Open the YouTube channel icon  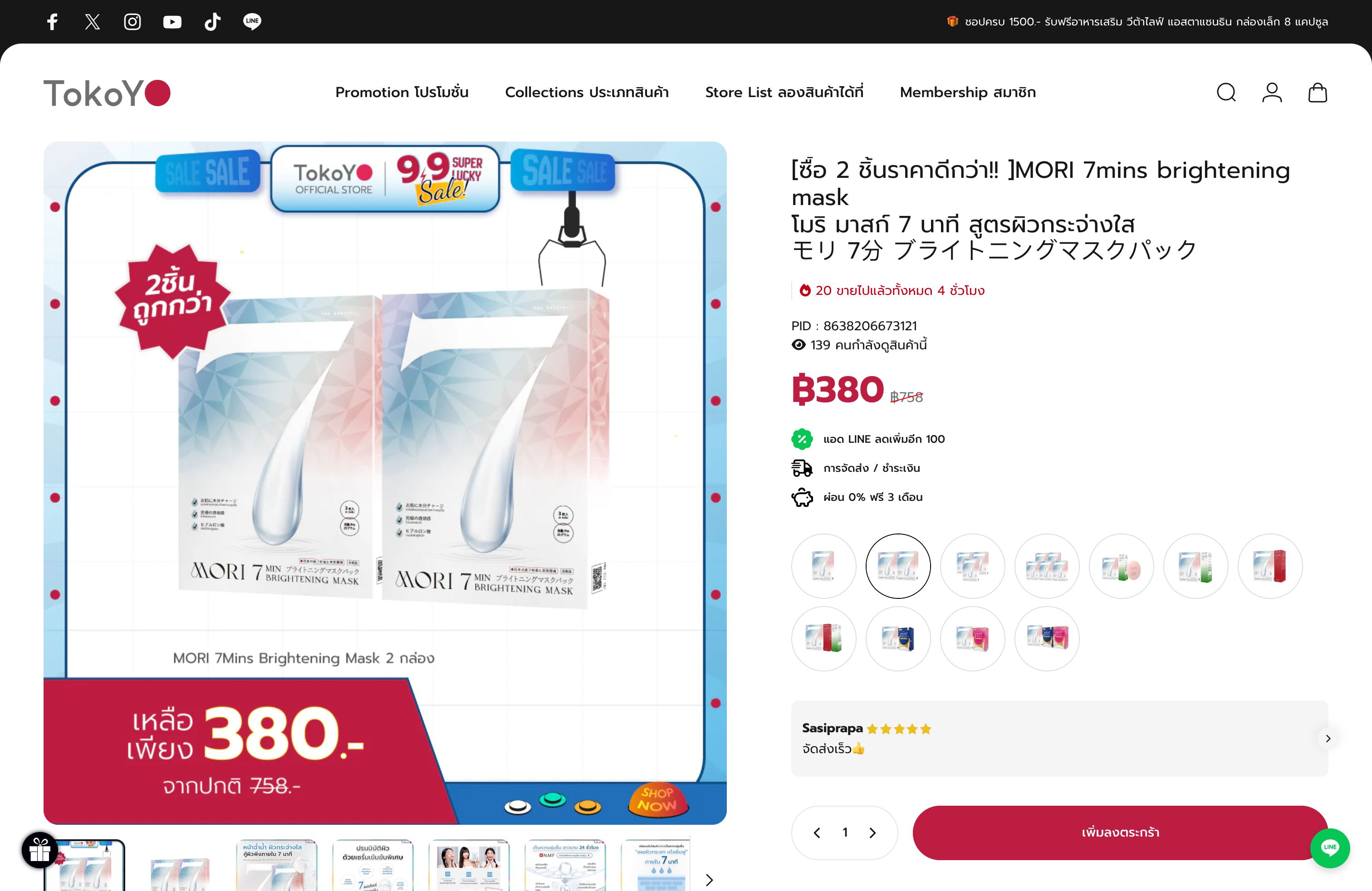pos(172,22)
